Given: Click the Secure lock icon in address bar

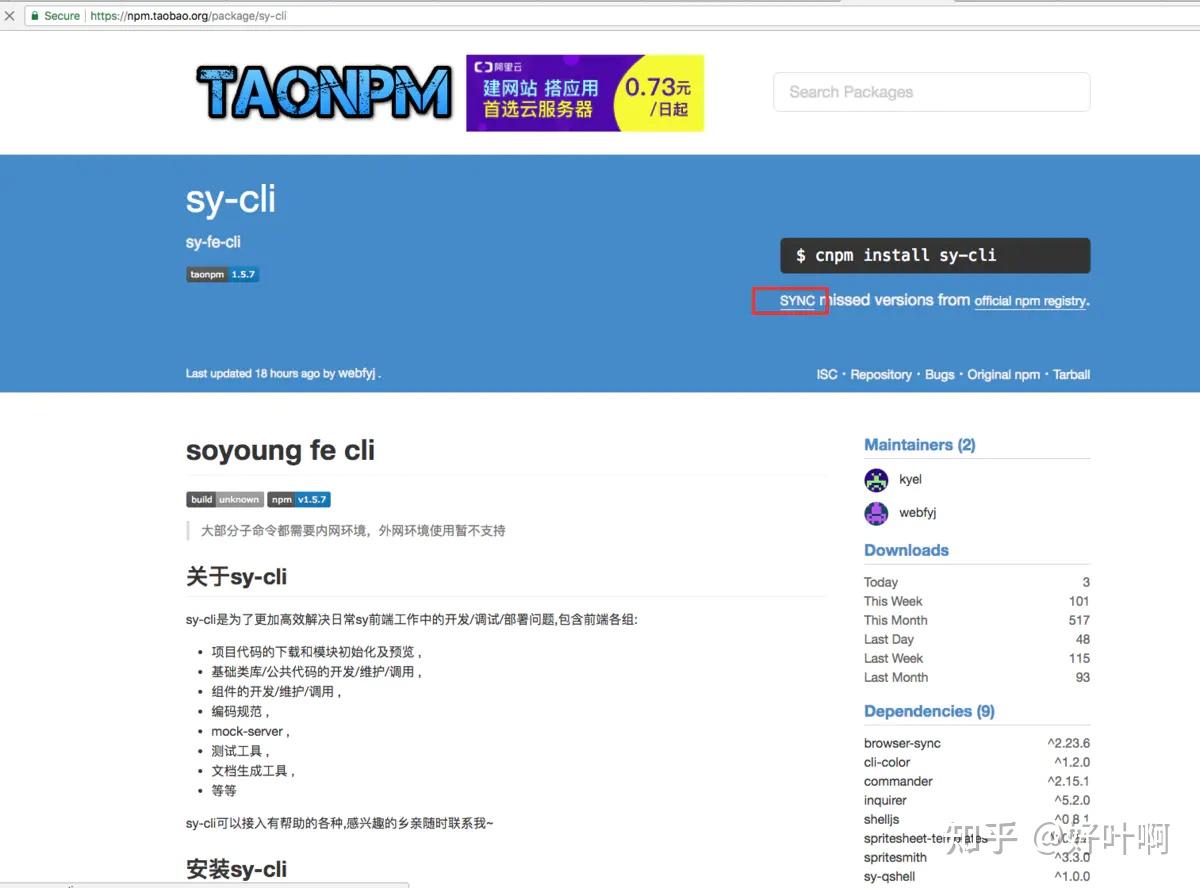Looking at the screenshot, I should pos(34,15).
